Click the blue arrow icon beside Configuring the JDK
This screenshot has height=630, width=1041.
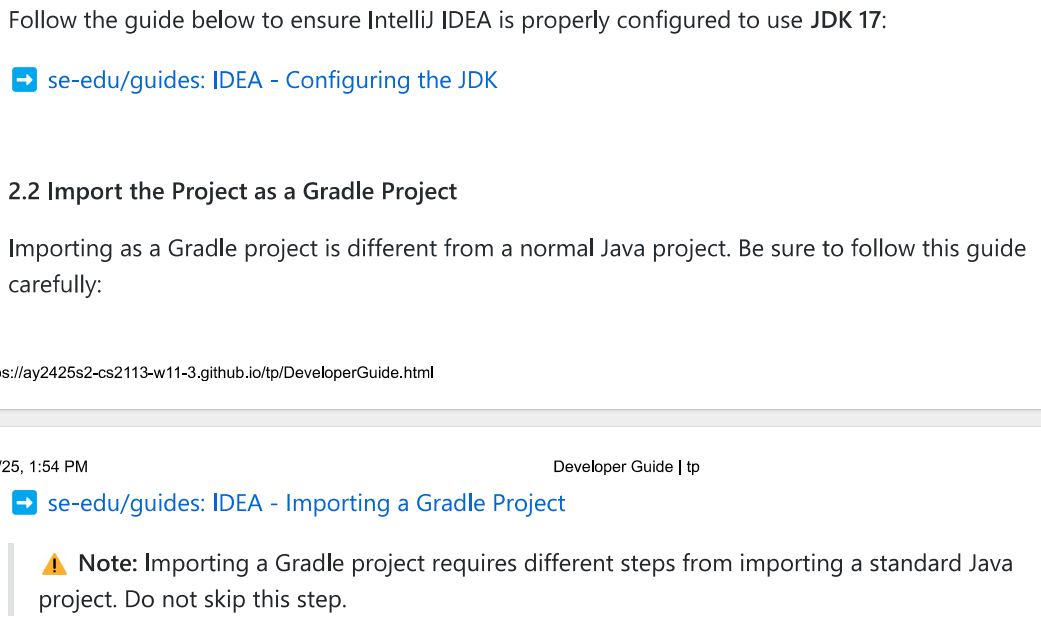25,80
